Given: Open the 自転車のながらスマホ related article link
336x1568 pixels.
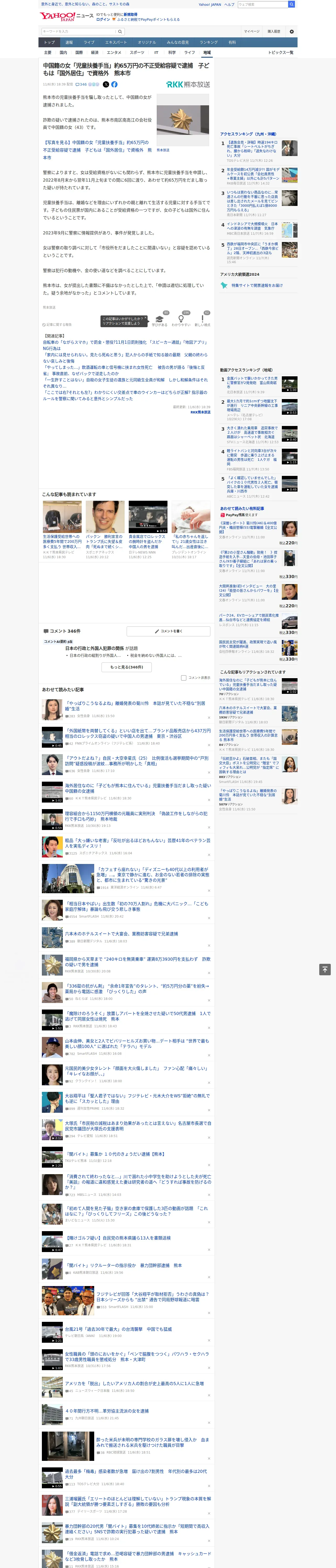Looking at the screenshot, I should [x=125, y=345].
